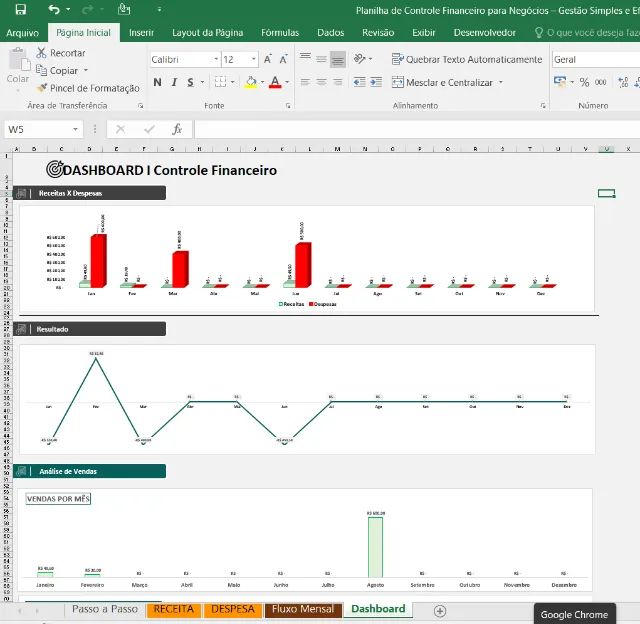Toggle Center horizontal alignment icon
Viewport: 640px width, 624px height.
coord(322,82)
